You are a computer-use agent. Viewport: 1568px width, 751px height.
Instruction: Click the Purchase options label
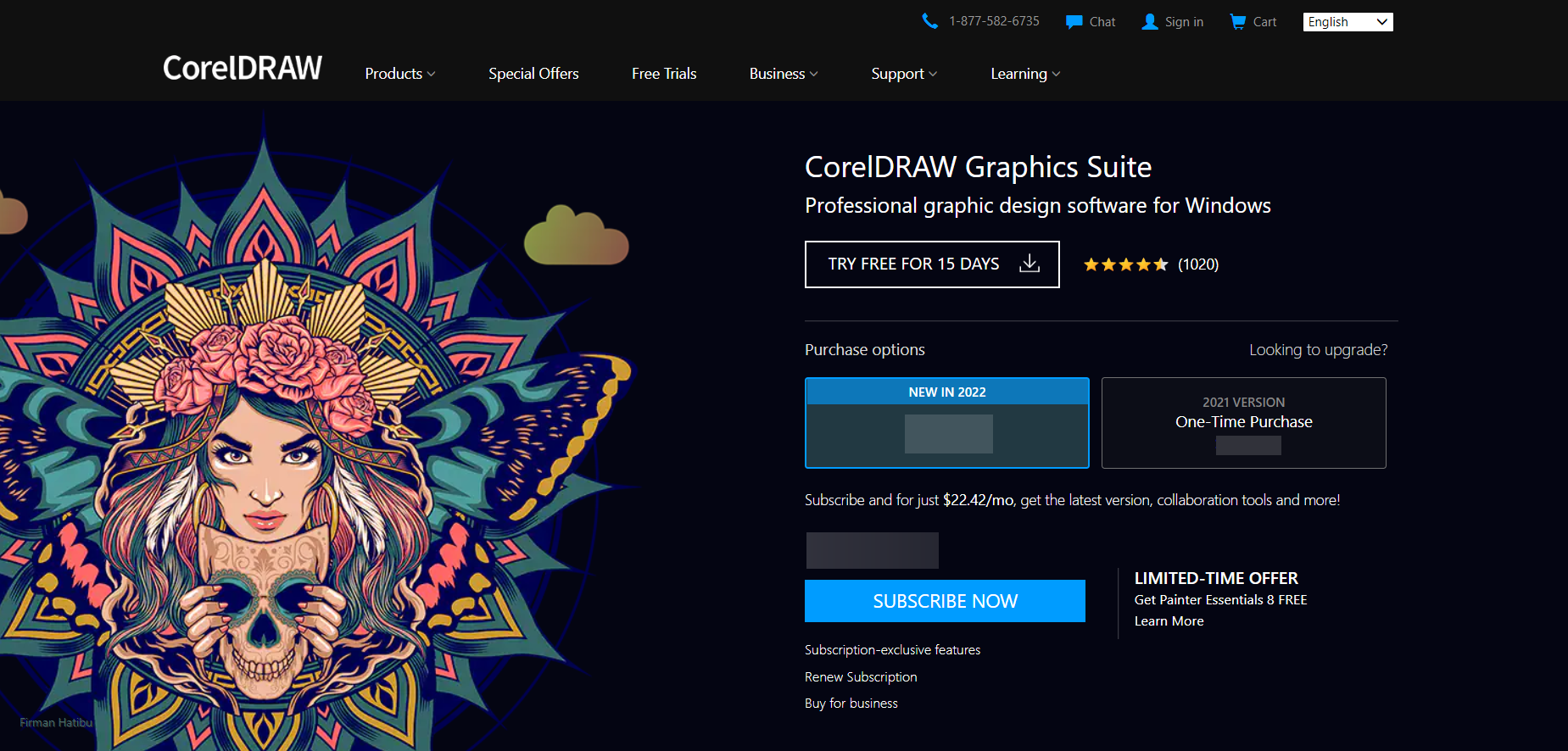865,349
